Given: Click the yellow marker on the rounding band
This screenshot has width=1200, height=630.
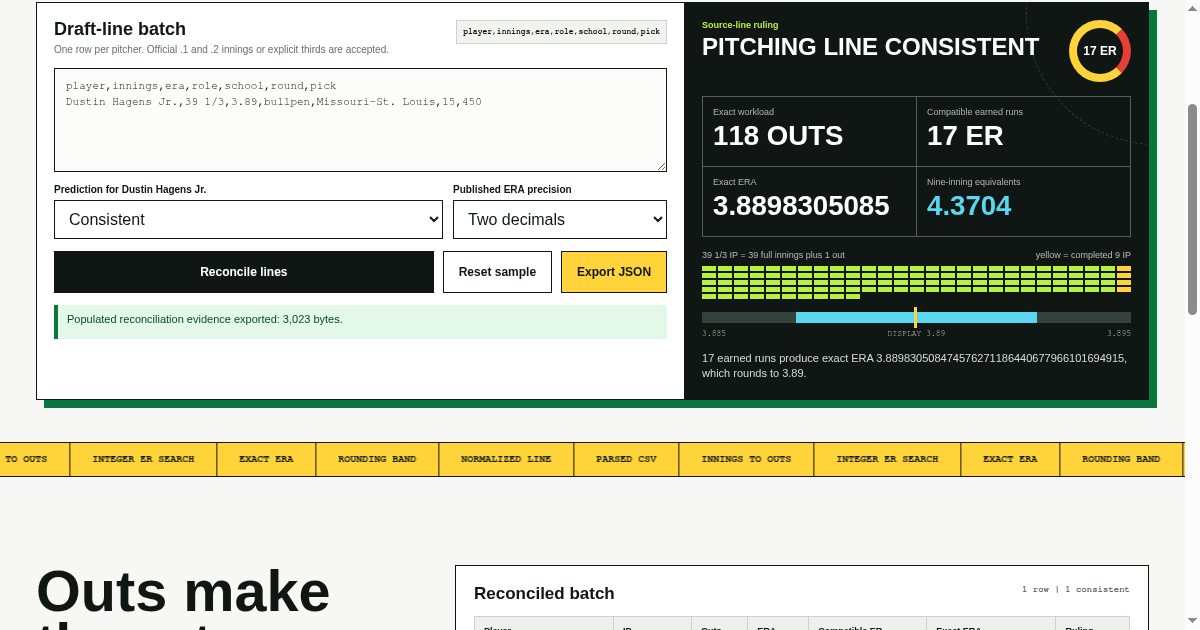Looking at the screenshot, I should 915,317.
